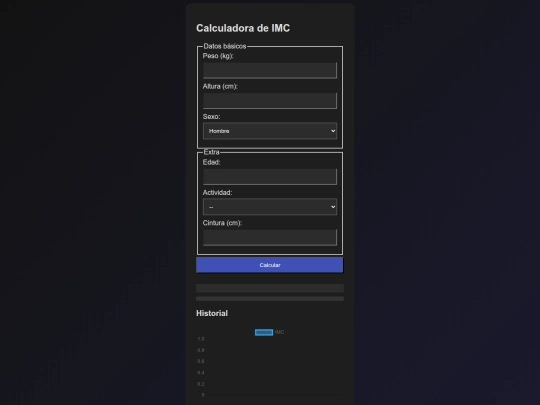Click the Datos básicos legend text

pyautogui.click(x=225, y=46)
